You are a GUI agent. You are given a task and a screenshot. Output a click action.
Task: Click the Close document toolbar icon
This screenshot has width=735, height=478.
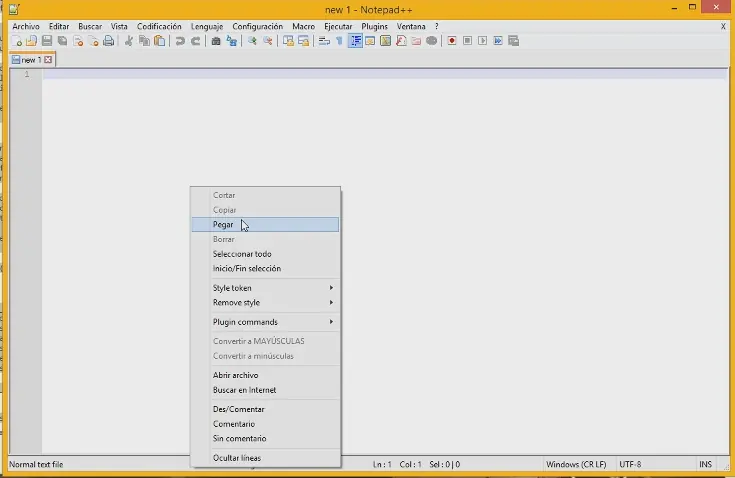(78, 41)
